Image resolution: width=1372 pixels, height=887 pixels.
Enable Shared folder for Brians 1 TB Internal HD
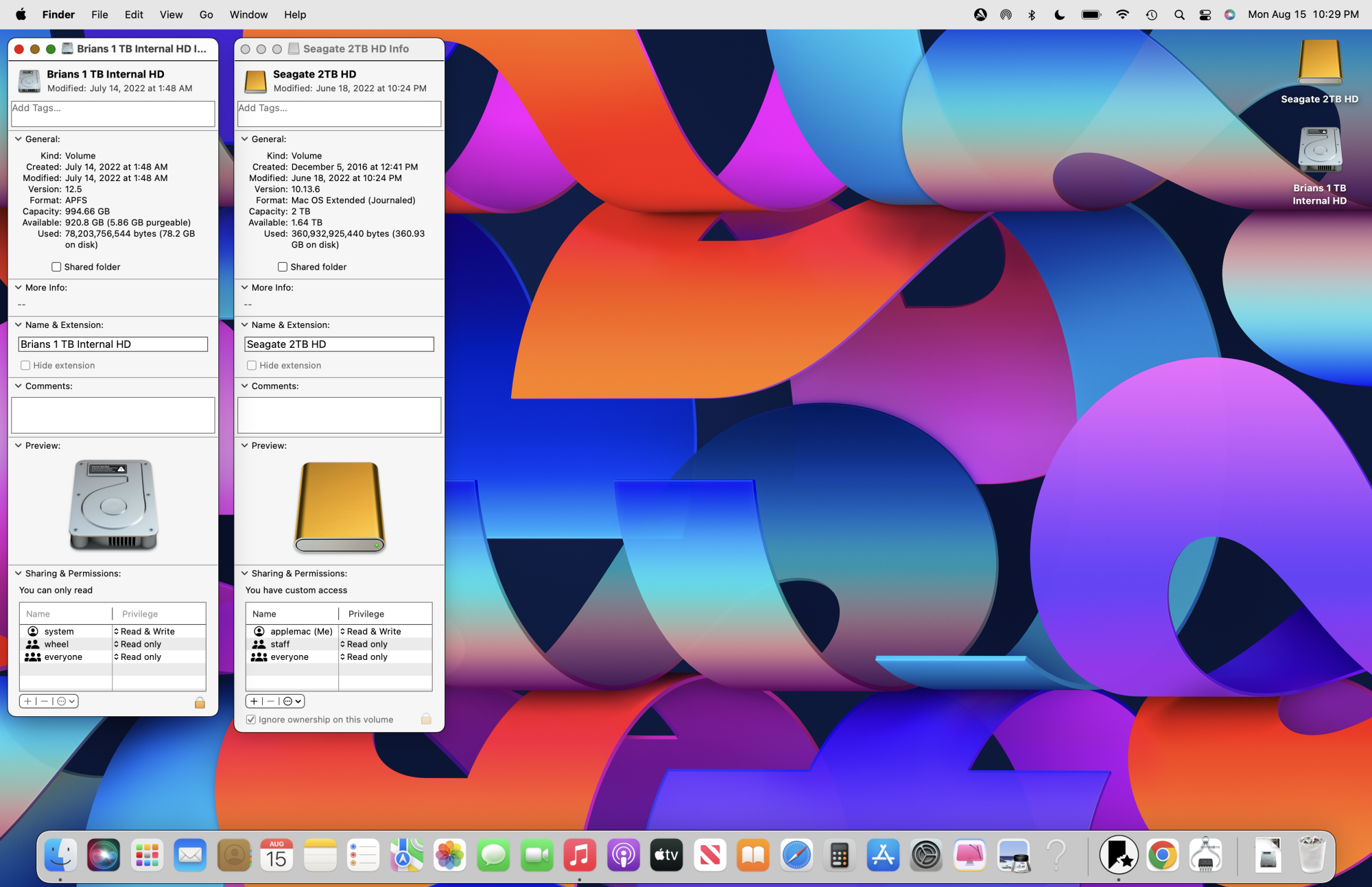(x=56, y=267)
